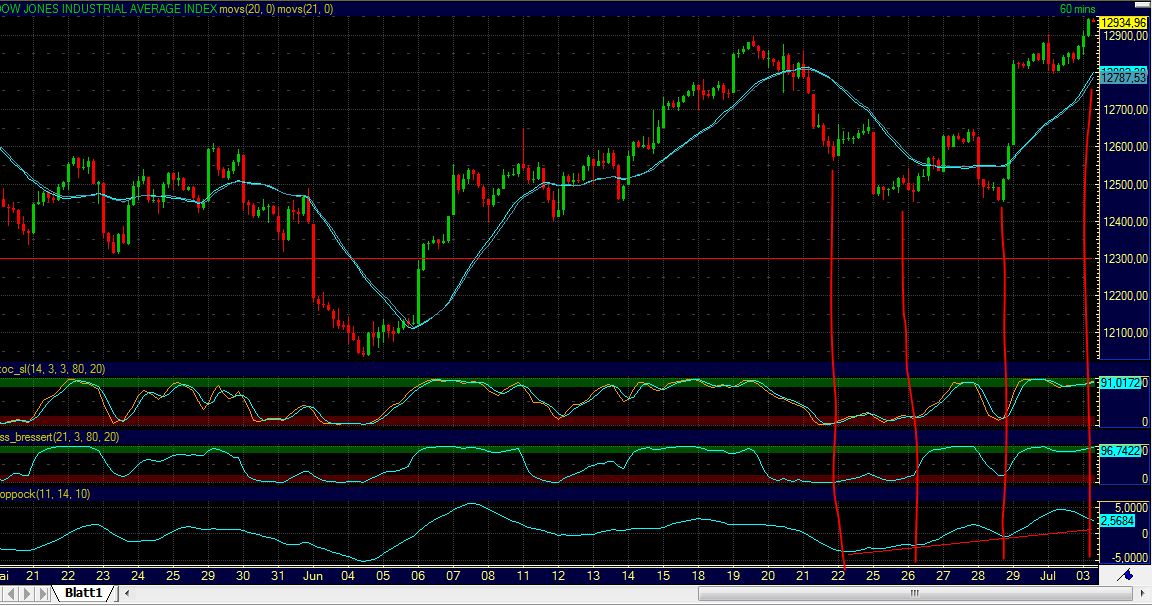
Task: Open the Blatt1 sheet tab
Action: tap(83, 593)
